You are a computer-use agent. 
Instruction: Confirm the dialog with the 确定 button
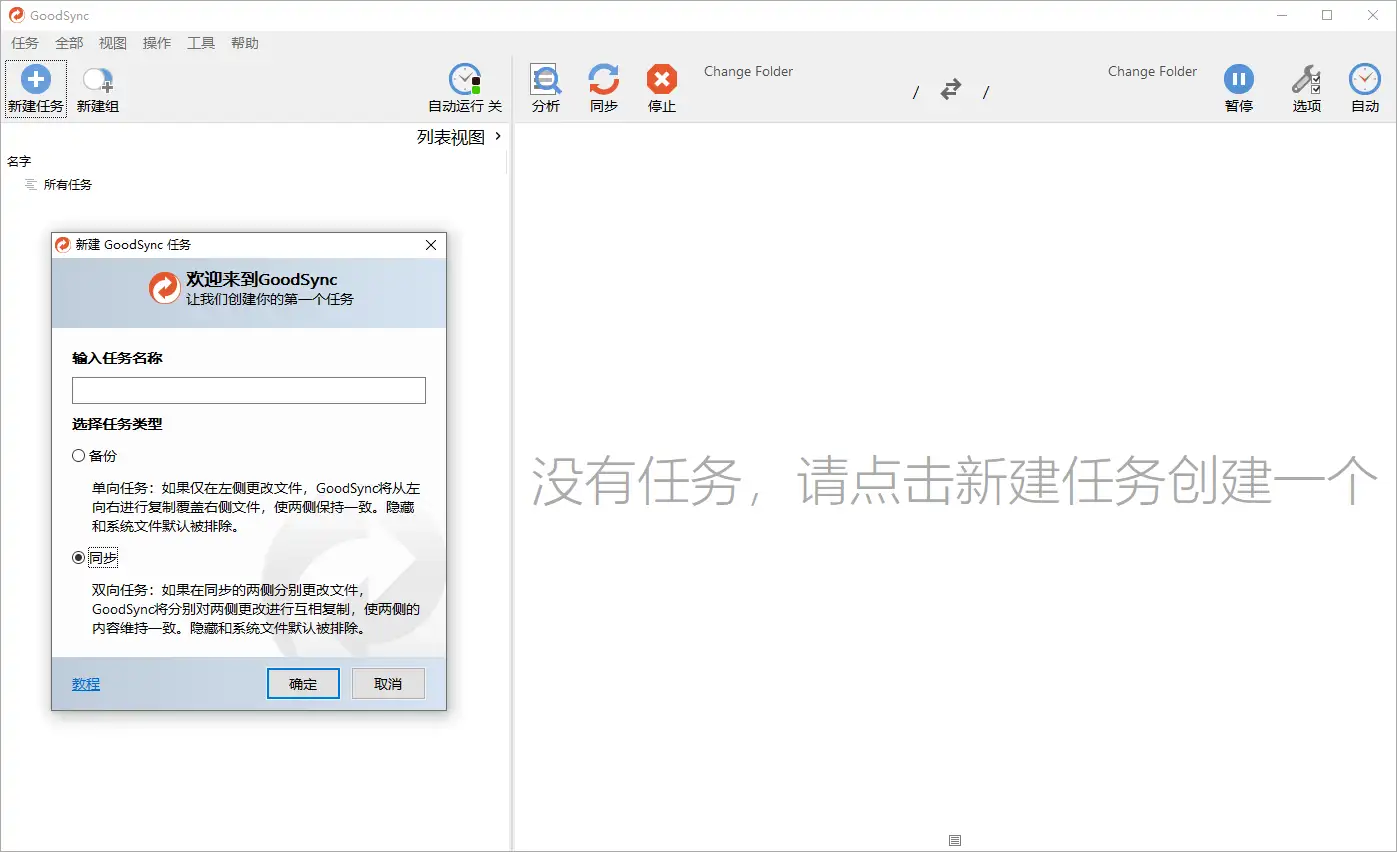303,683
